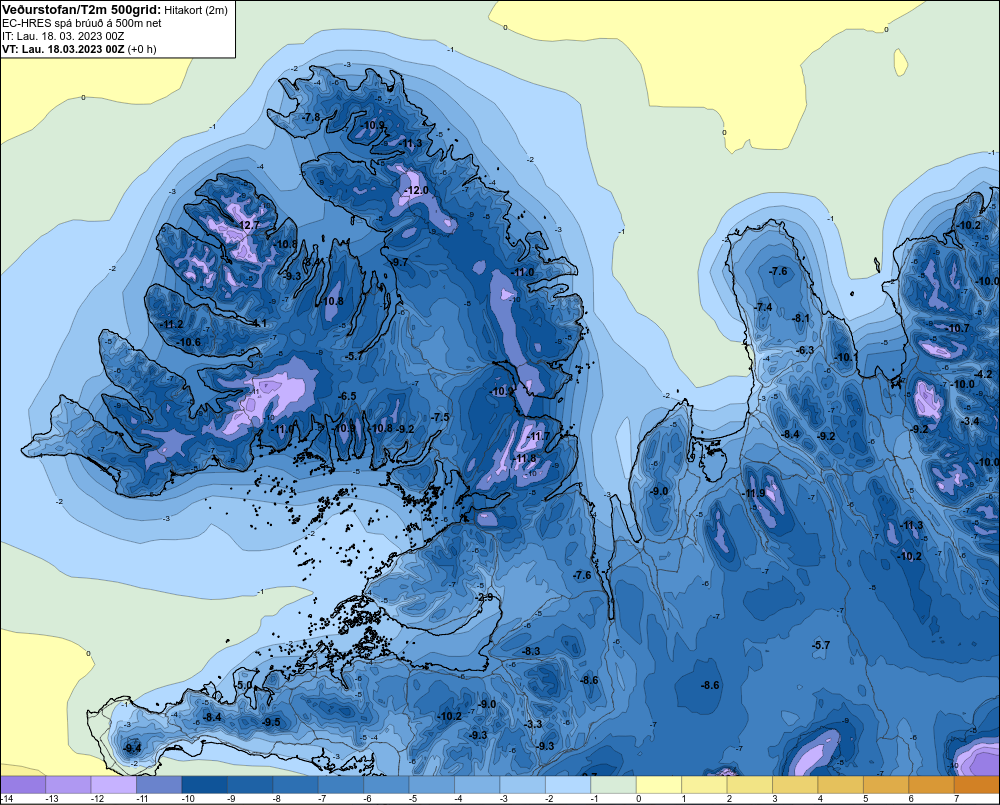Click the -12.7 temperature label
The height and width of the screenshot is (805, 1000).
(248, 225)
